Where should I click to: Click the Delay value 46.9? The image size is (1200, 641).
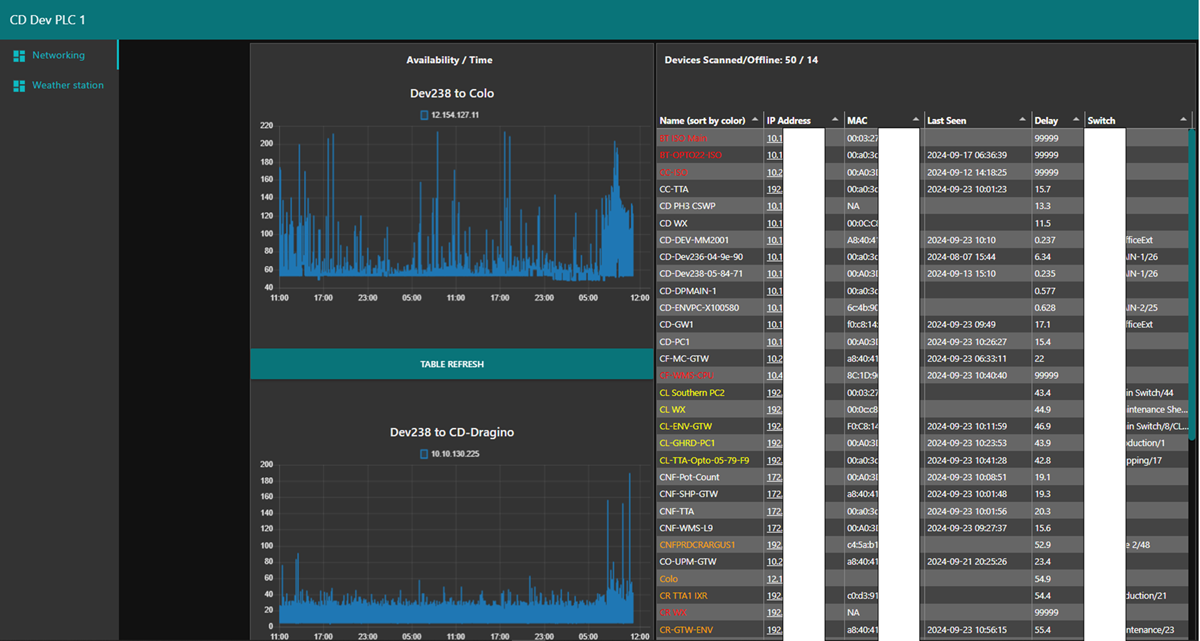(x=1043, y=426)
